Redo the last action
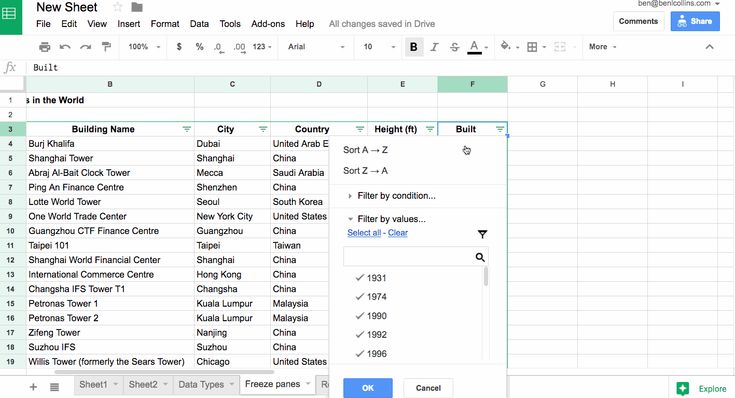Image resolution: width=735 pixels, height=398 pixels. tap(85, 47)
